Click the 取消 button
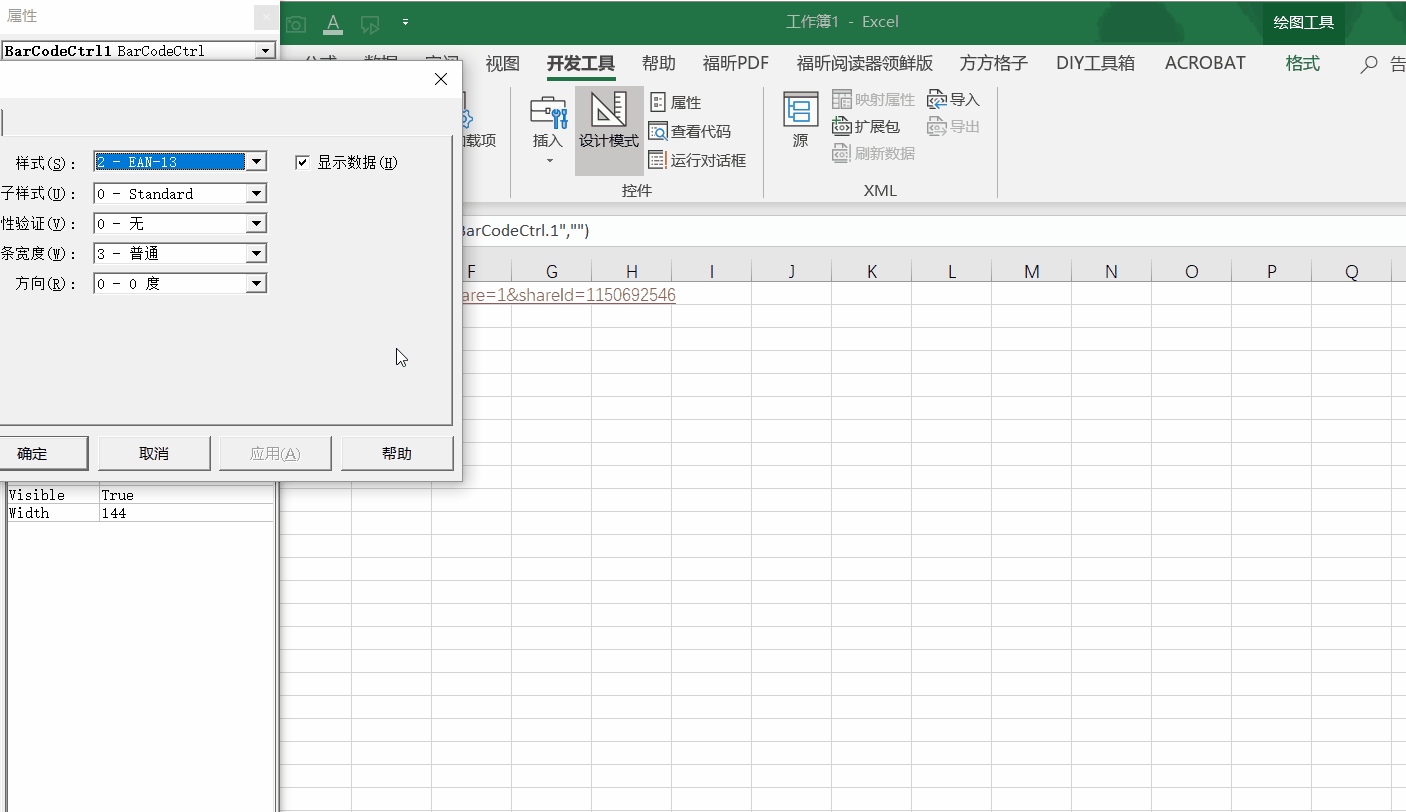This screenshot has width=1406, height=812. pyautogui.click(x=154, y=453)
